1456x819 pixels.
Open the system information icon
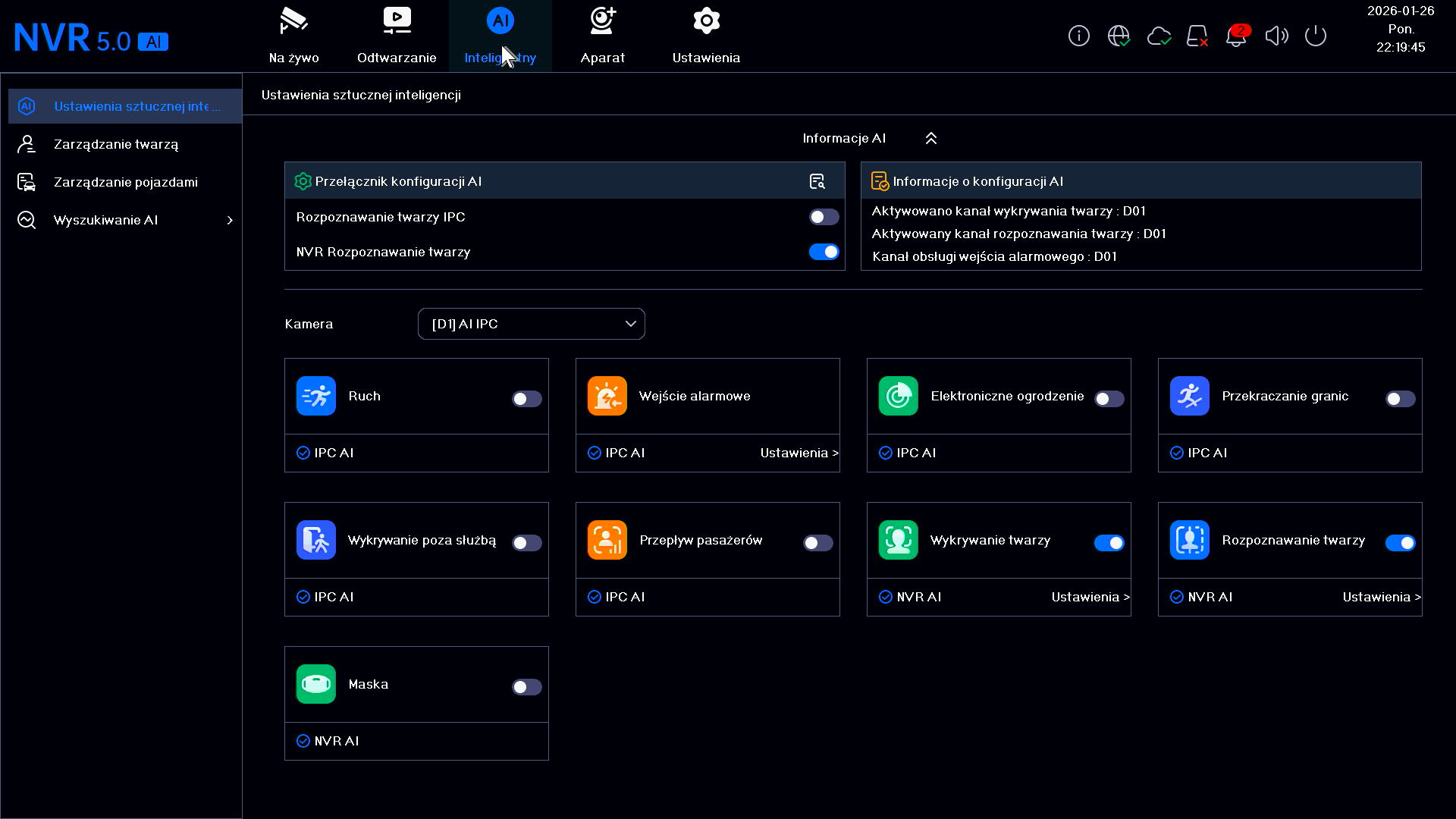coord(1078,36)
